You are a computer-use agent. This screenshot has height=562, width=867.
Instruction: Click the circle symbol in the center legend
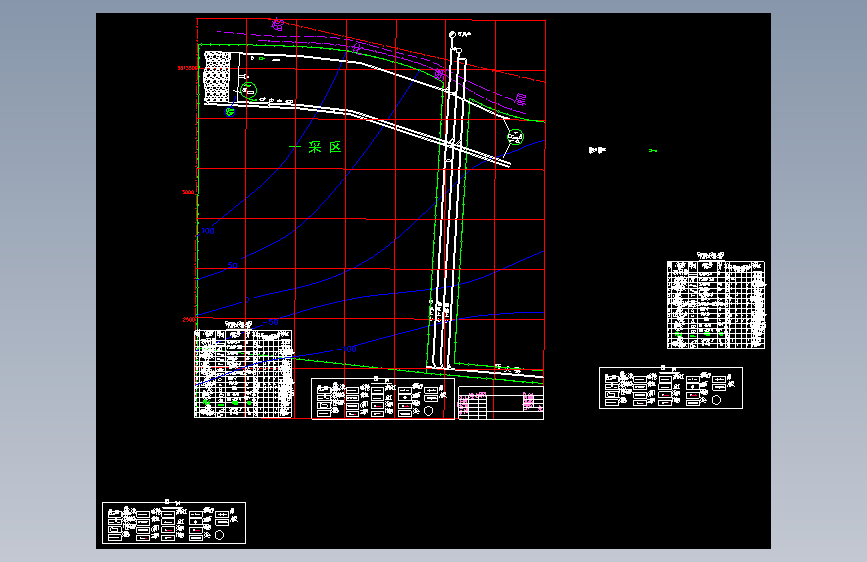tap(429, 411)
